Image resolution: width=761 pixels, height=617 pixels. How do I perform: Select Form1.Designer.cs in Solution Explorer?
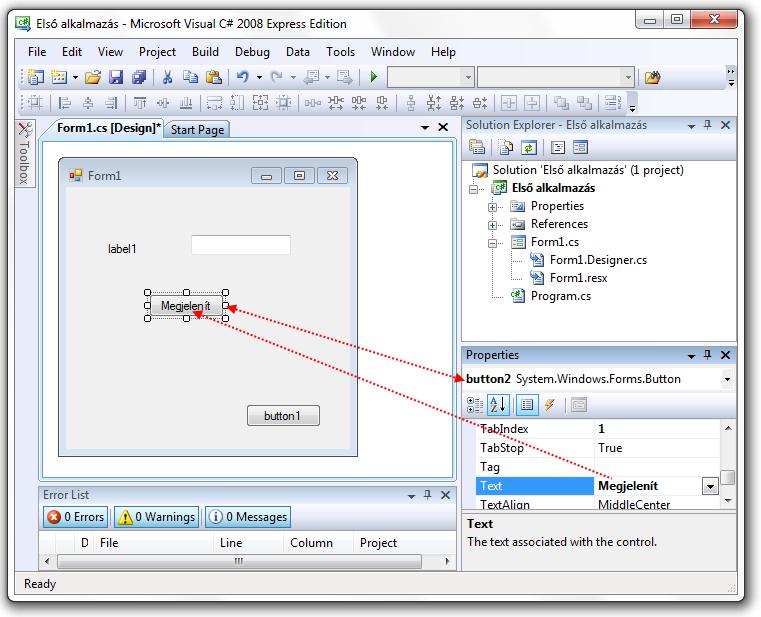(598, 260)
